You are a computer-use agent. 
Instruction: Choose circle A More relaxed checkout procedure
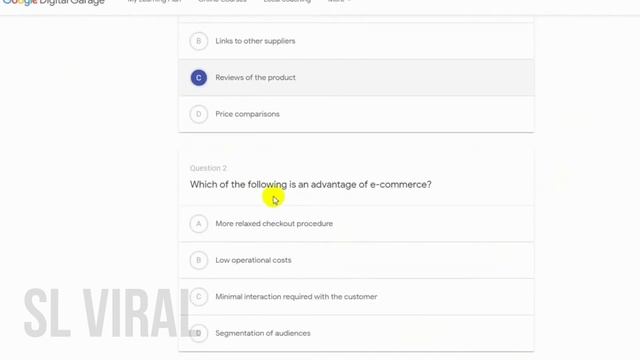[x=199, y=224]
